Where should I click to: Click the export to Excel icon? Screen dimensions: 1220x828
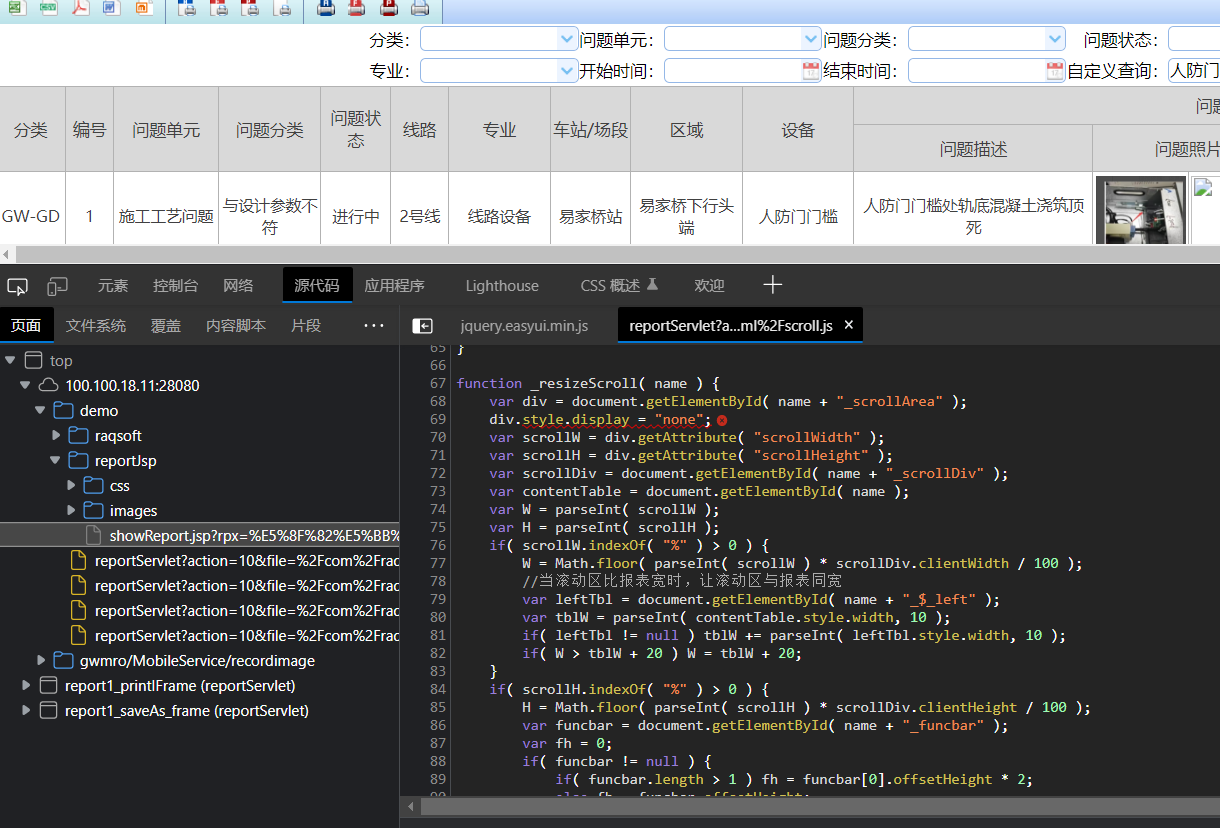coord(17,8)
